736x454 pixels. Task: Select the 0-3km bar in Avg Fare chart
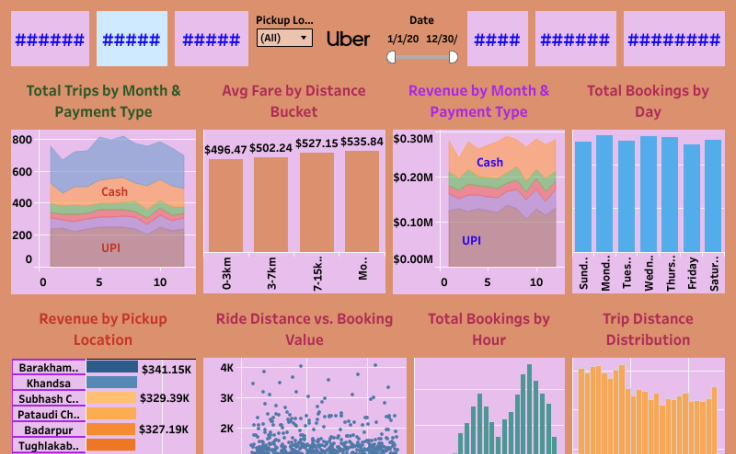click(x=225, y=205)
